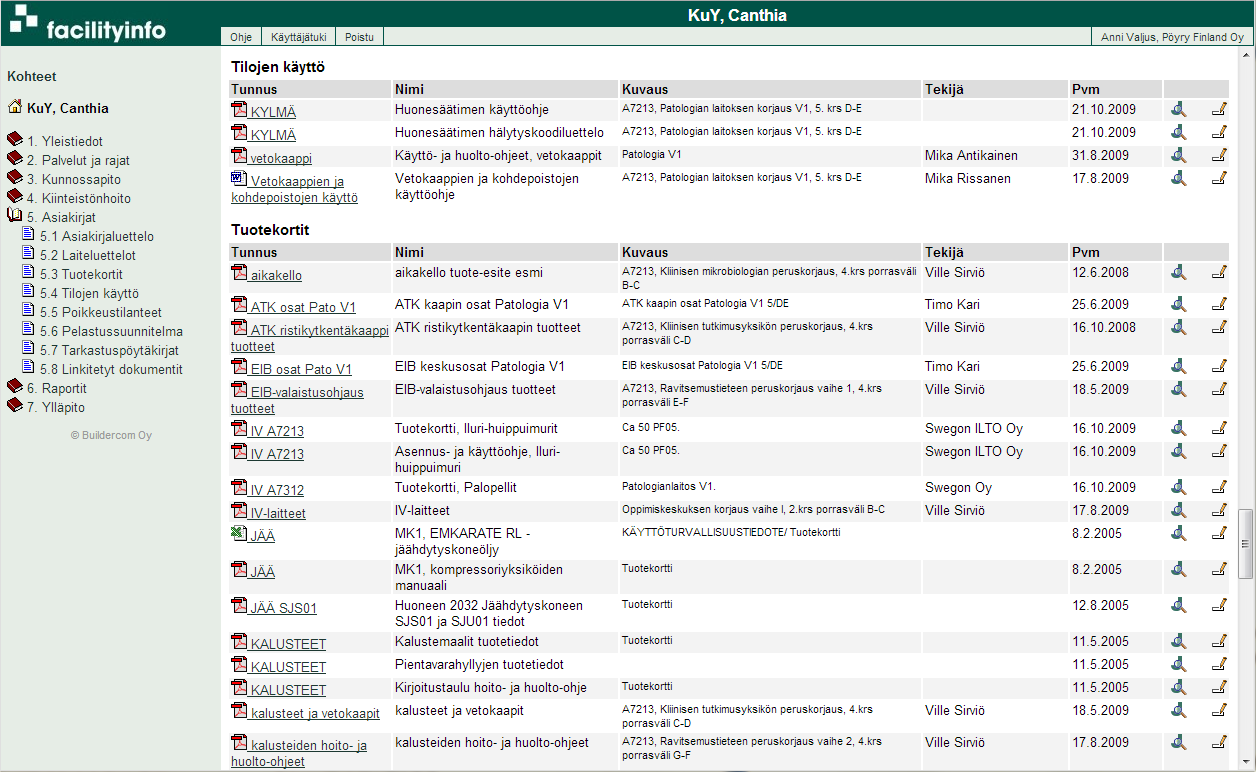Open 5.8 Linkitetyt dokumentit
The width and height of the screenshot is (1256, 772).
coord(111,369)
